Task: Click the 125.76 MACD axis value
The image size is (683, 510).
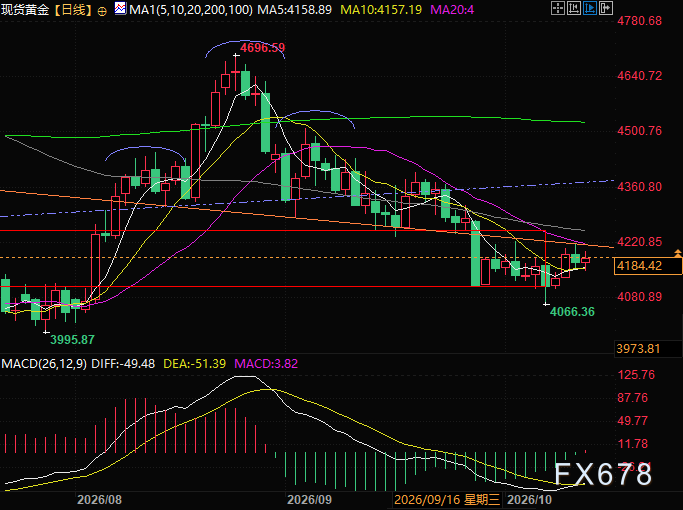Action: [x=636, y=375]
